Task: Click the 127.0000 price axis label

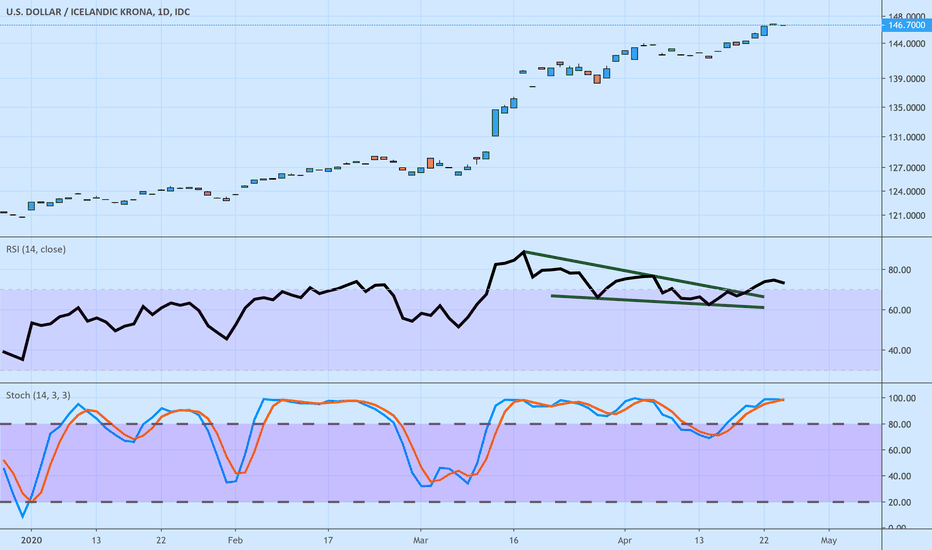Action: [906, 168]
